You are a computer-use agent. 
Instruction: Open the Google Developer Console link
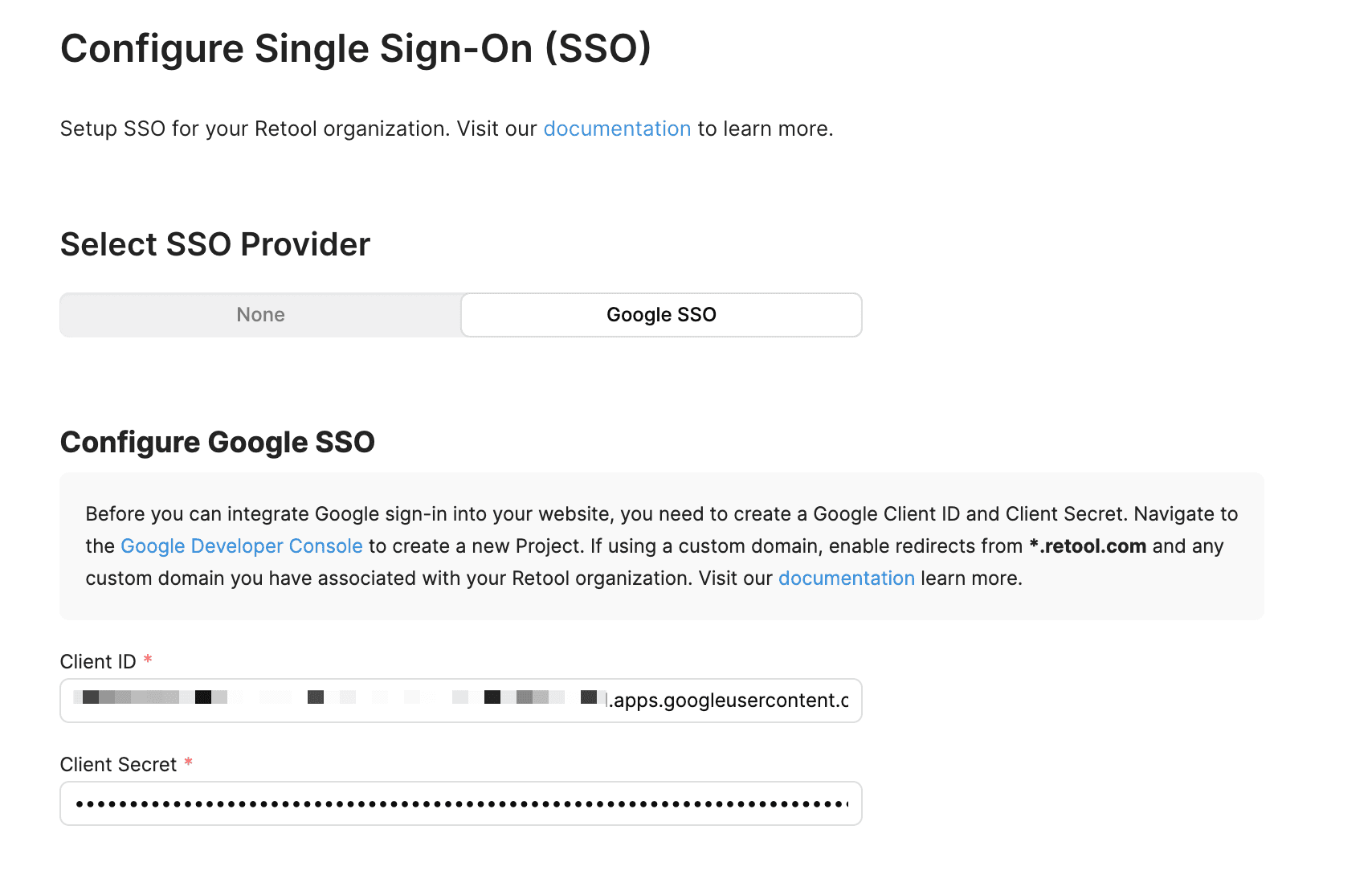(x=241, y=546)
